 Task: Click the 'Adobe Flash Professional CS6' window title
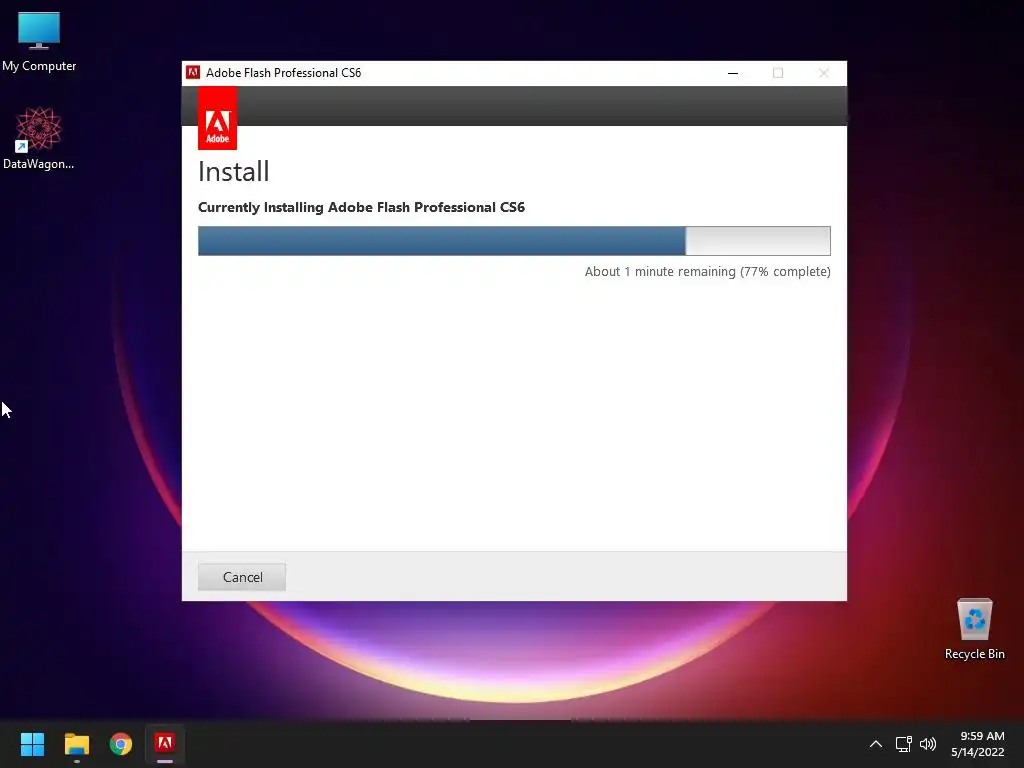click(283, 72)
